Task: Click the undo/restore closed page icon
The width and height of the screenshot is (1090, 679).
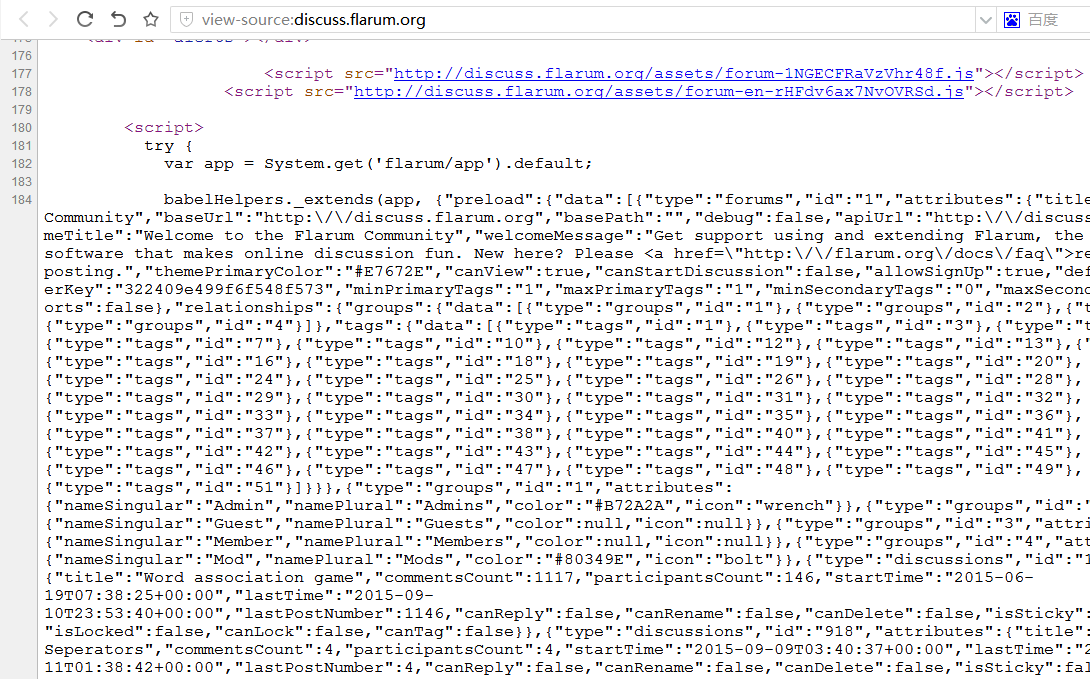Action: [118, 19]
